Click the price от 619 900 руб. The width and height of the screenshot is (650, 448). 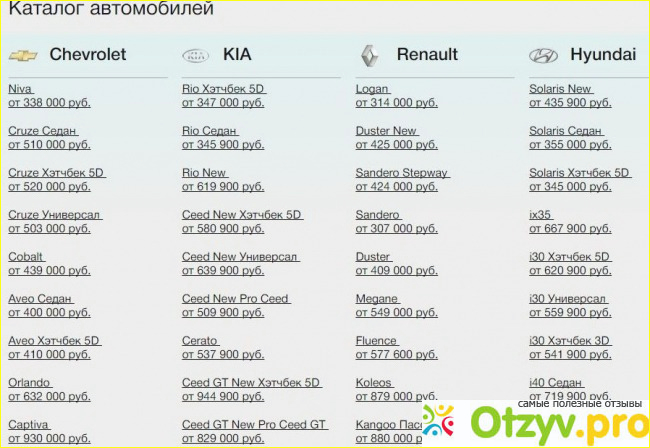click(x=223, y=186)
